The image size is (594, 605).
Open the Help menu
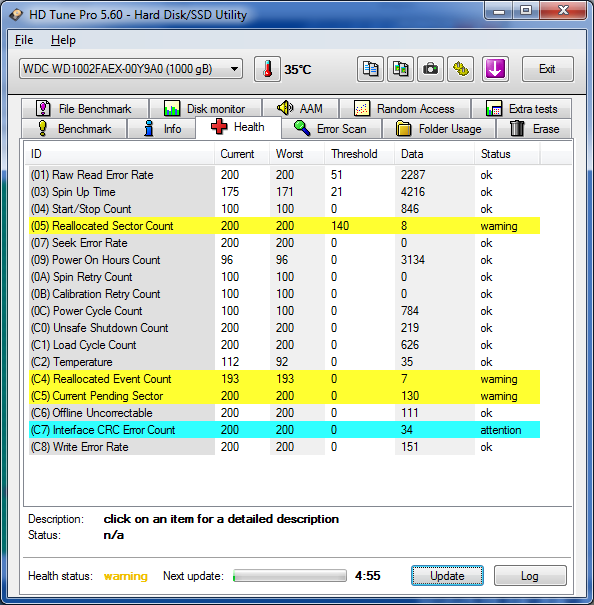[63, 40]
